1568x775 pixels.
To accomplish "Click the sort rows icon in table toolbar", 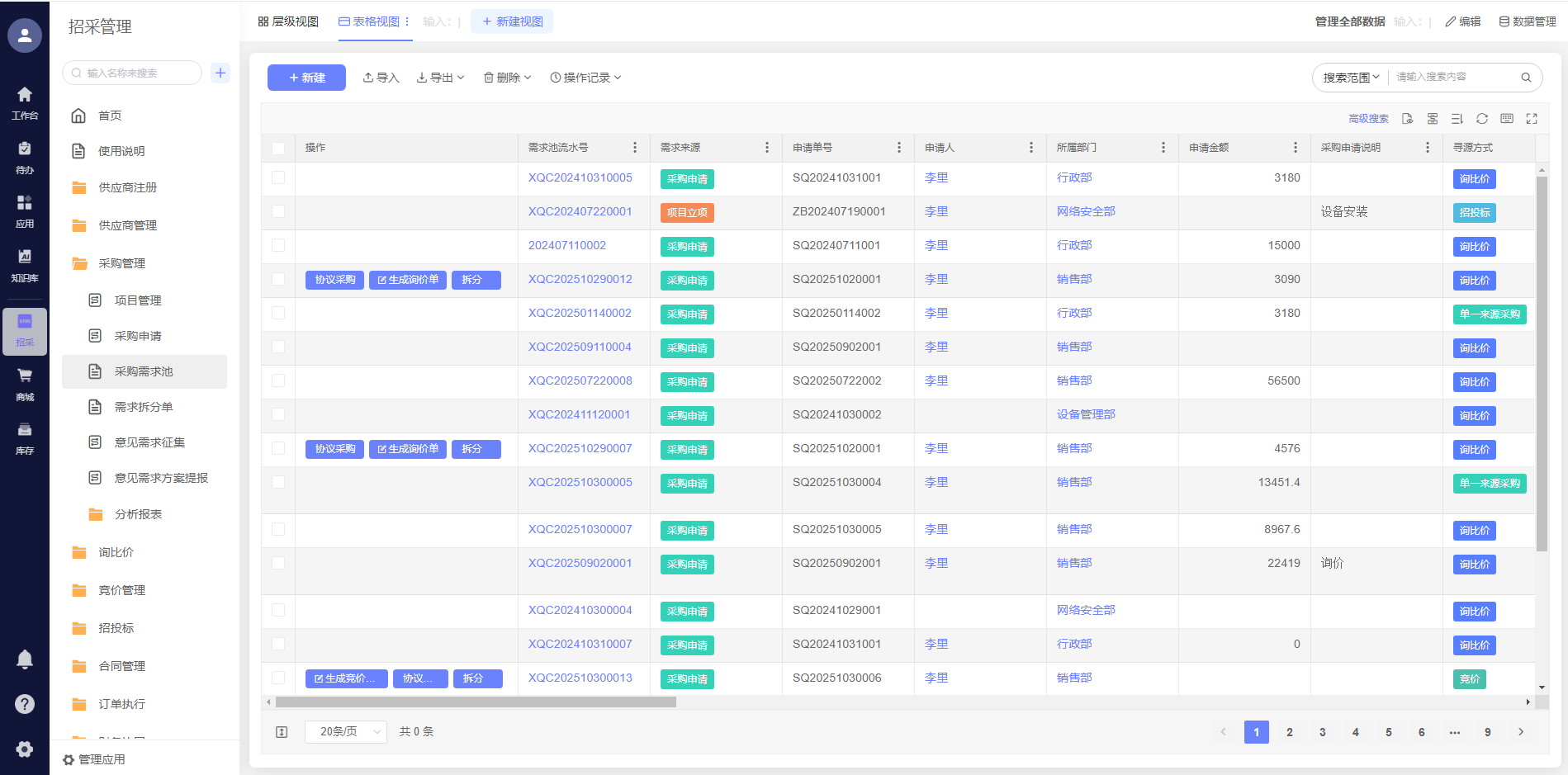I will click(x=1457, y=119).
